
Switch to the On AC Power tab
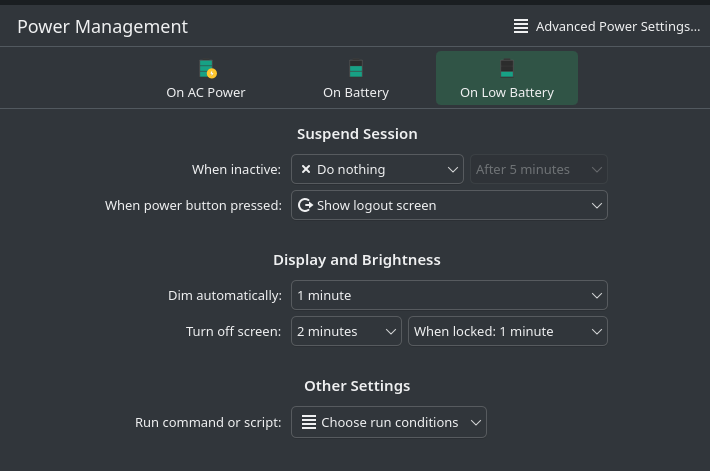206,79
